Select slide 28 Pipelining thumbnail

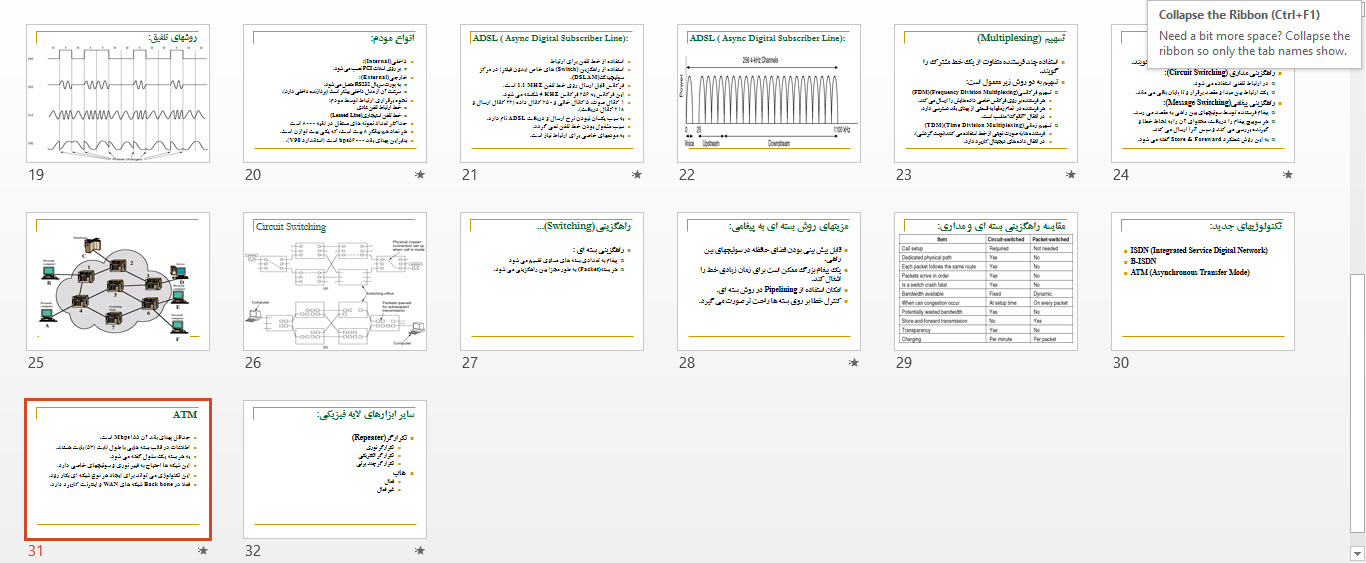point(770,282)
